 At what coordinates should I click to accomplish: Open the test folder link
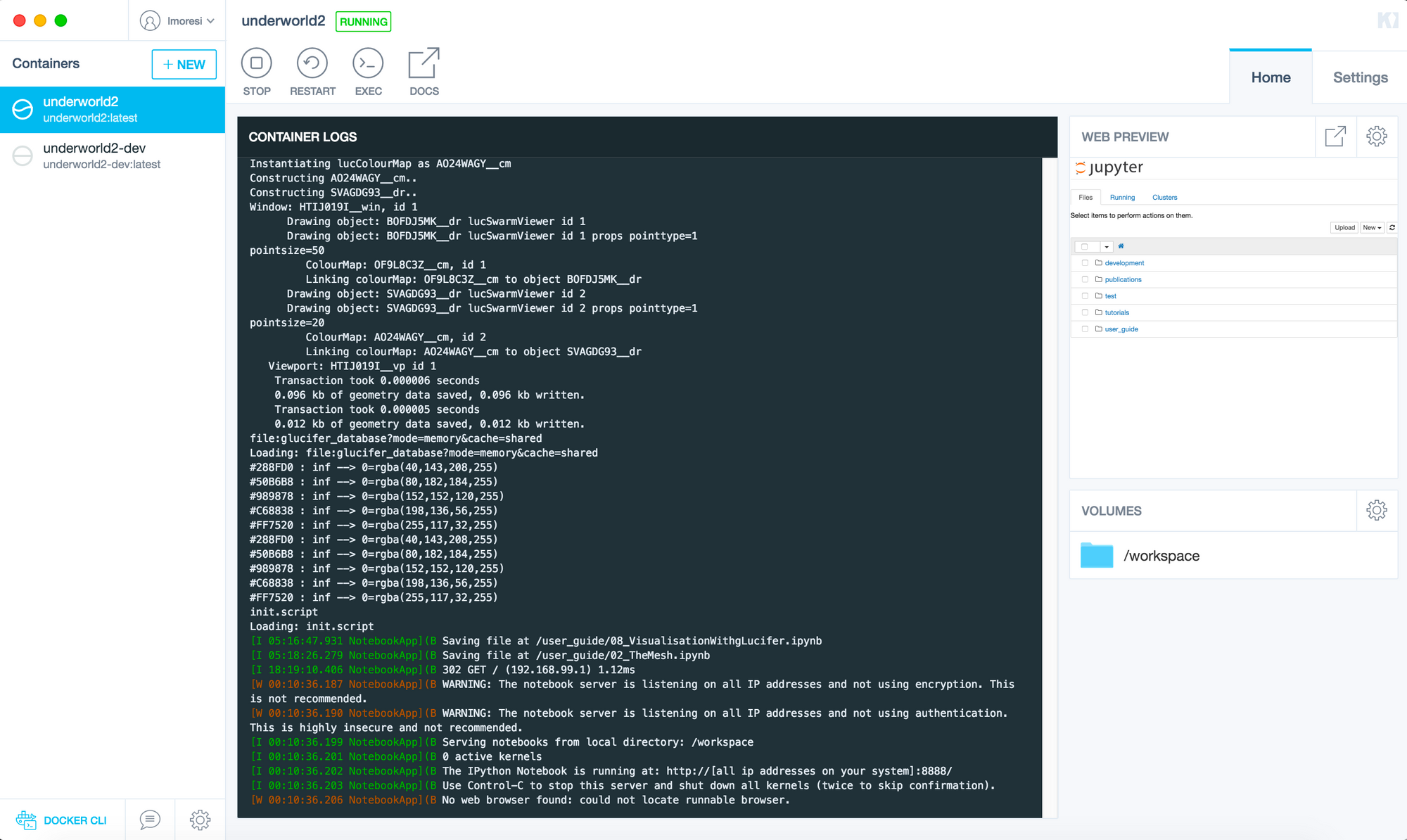coord(1110,296)
